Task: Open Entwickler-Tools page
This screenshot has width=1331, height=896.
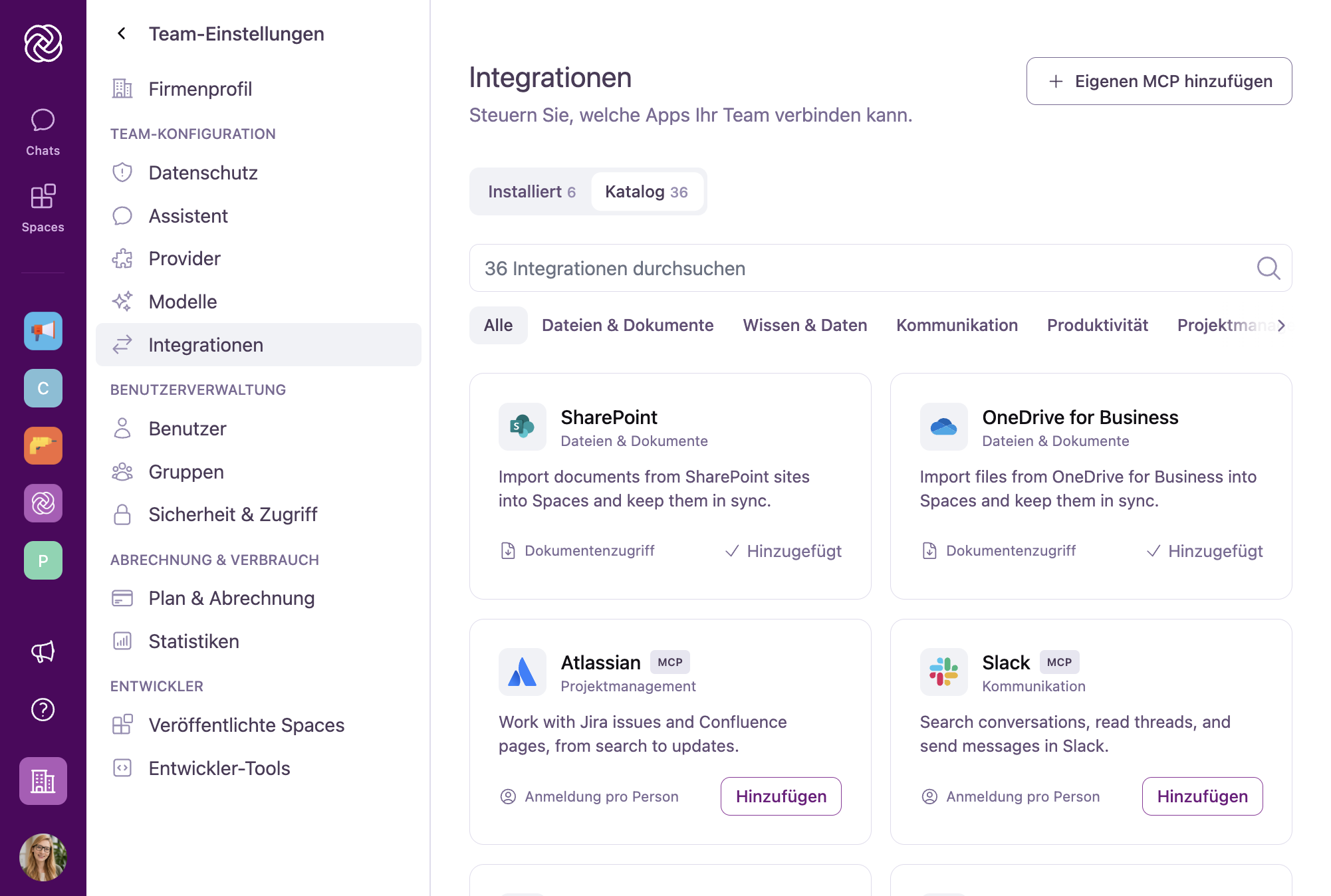Action: 259,768
